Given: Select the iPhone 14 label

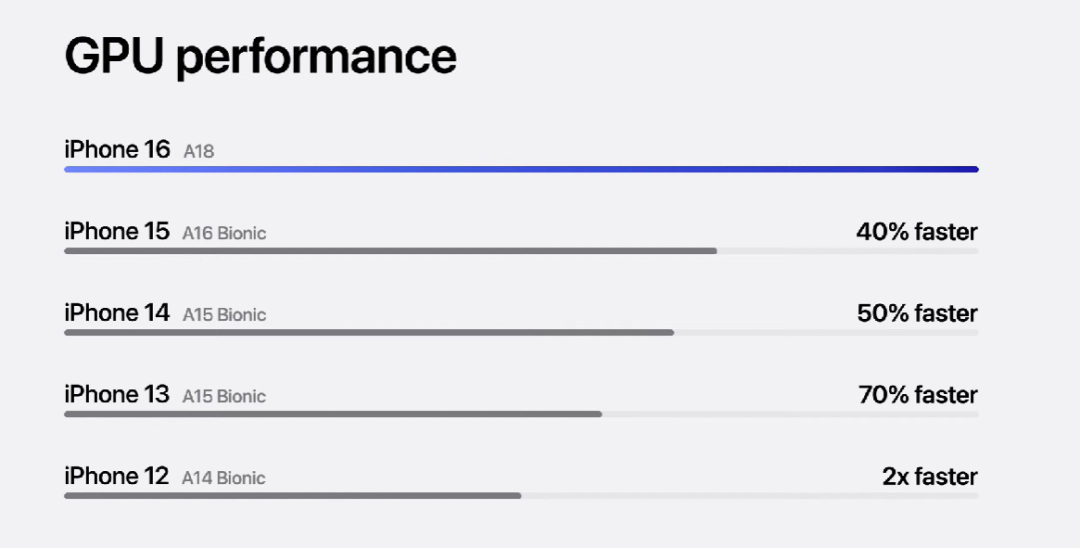Looking at the screenshot, I should (117, 313).
